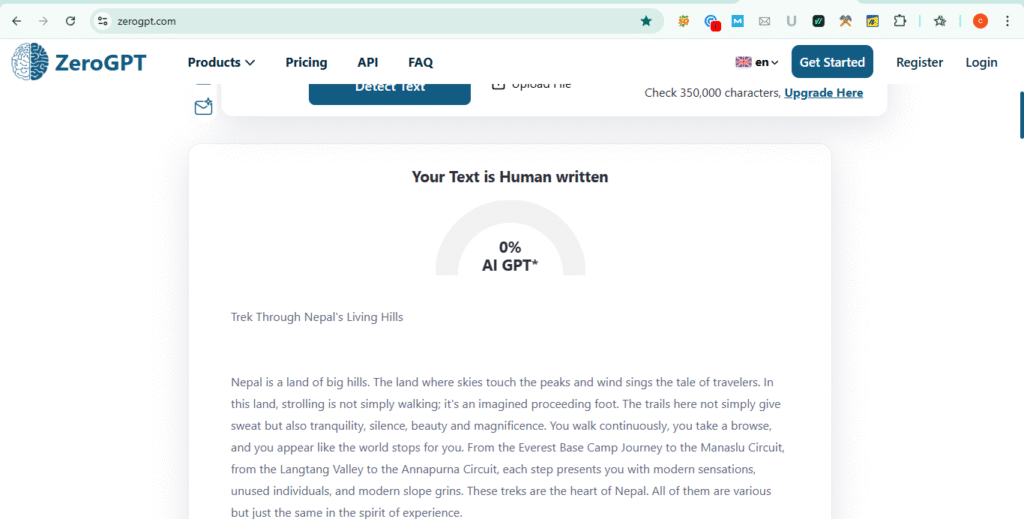Go back to the previous page

pos(16,21)
